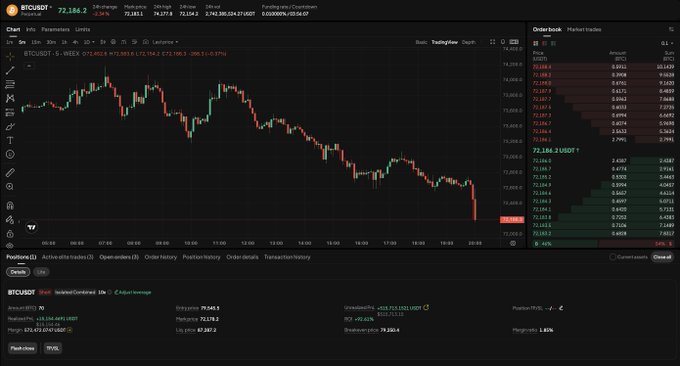Viewport: 680px width, 366px height.
Task: Open the forecasting and measurement tools
Action: click(x=10, y=112)
